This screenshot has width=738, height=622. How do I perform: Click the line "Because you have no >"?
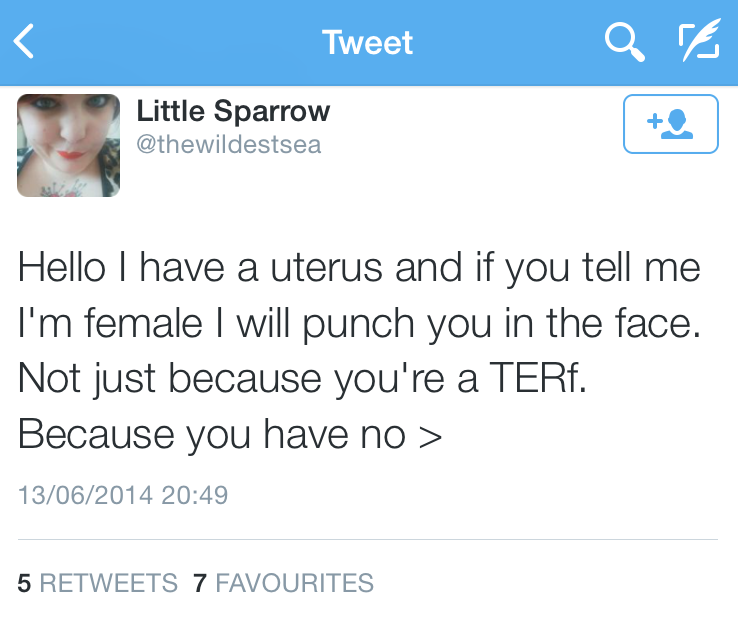tap(230, 434)
